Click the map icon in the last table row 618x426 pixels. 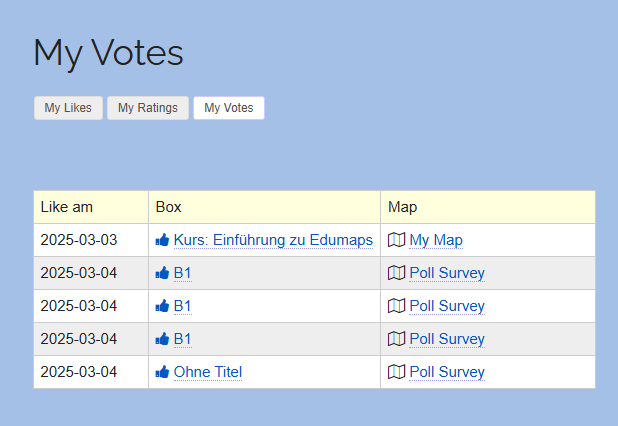pos(396,372)
